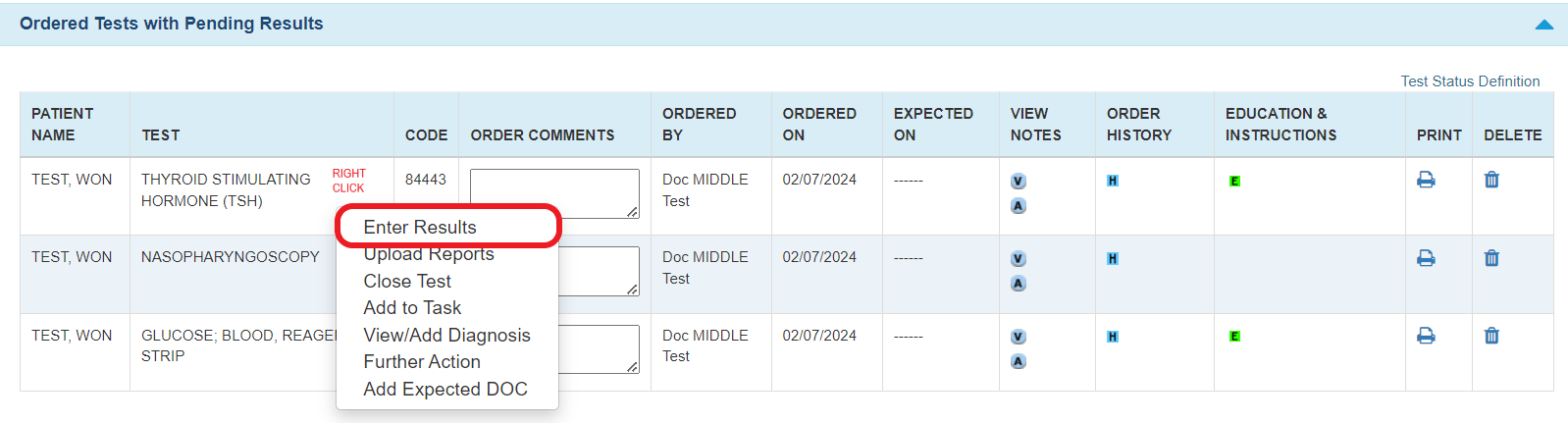Print the Glucose blood reagent strip order

pos(1426,336)
